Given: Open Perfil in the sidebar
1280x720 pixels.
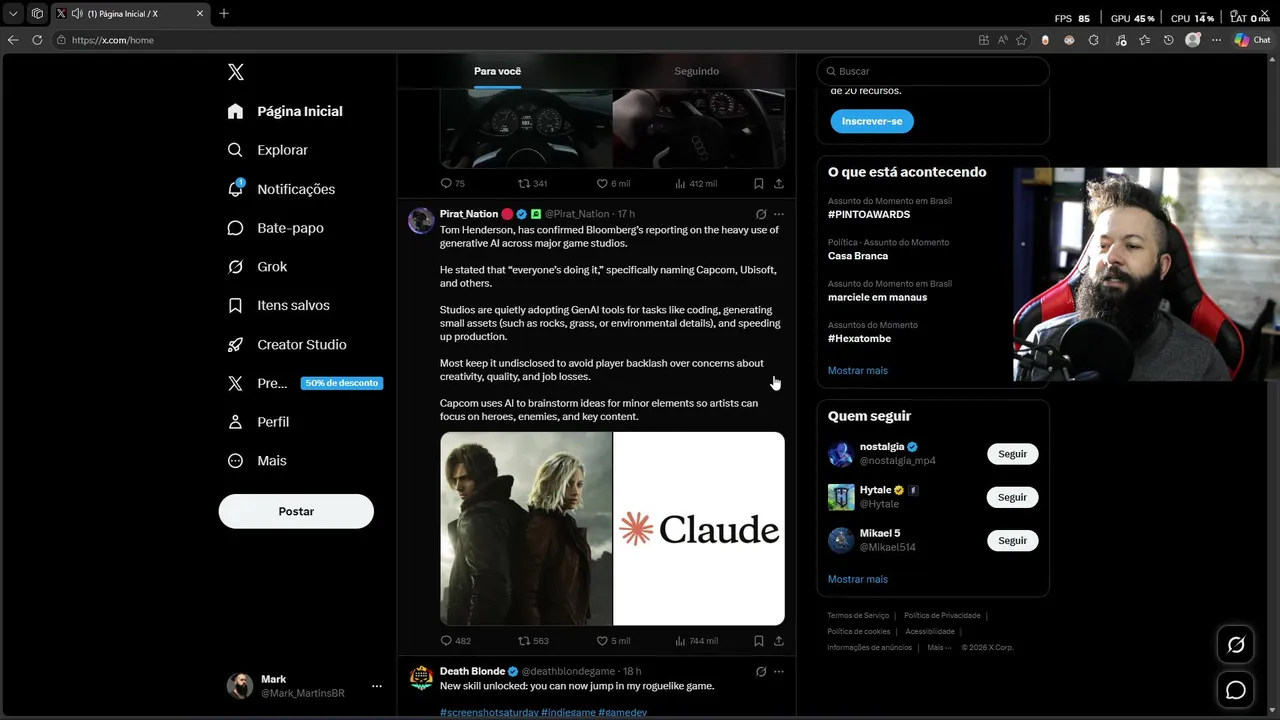Looking at the screenshot, I should [x=258, y=422].
